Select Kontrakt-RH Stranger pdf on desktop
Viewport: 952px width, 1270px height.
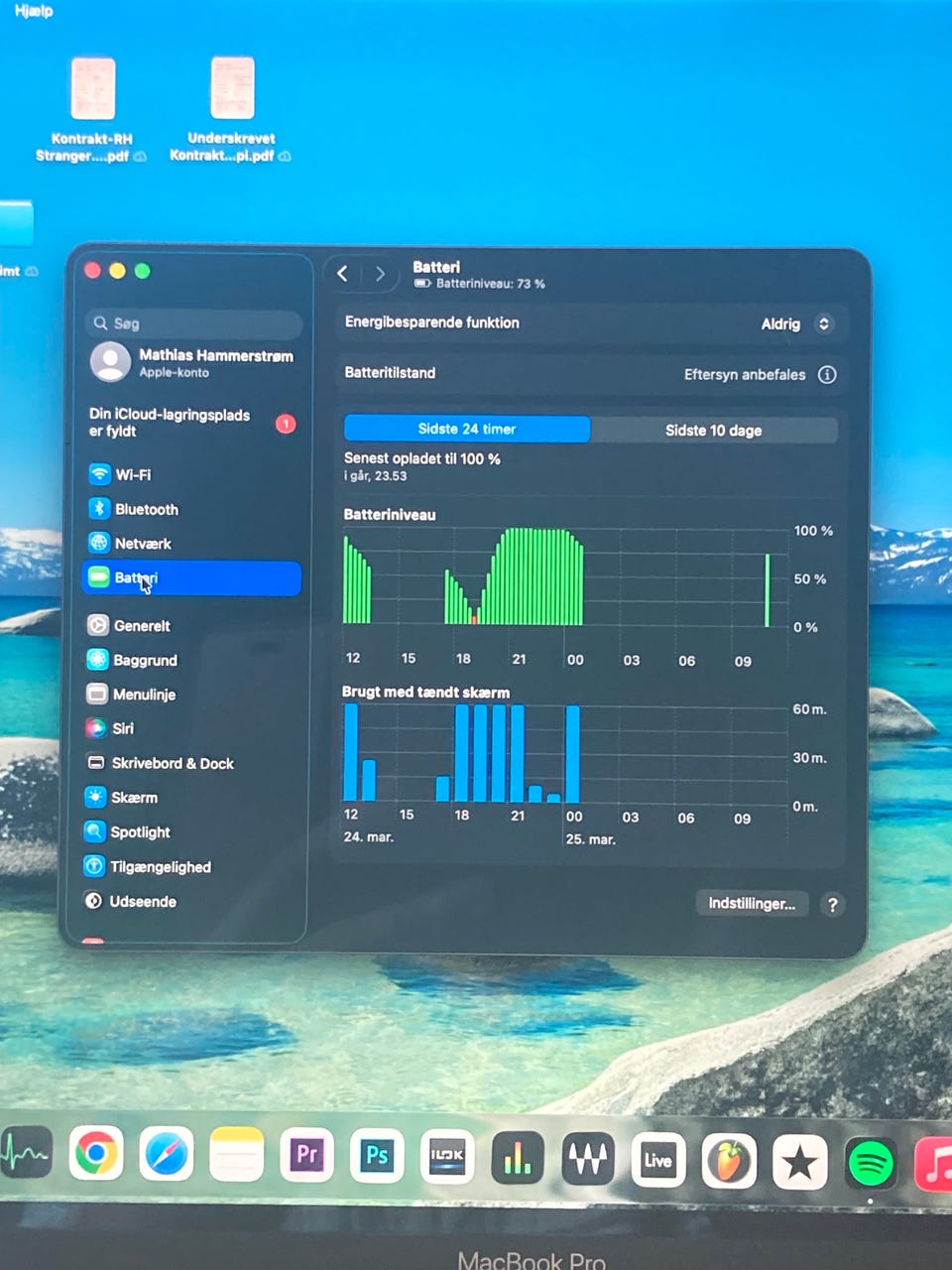coord(91,109)
